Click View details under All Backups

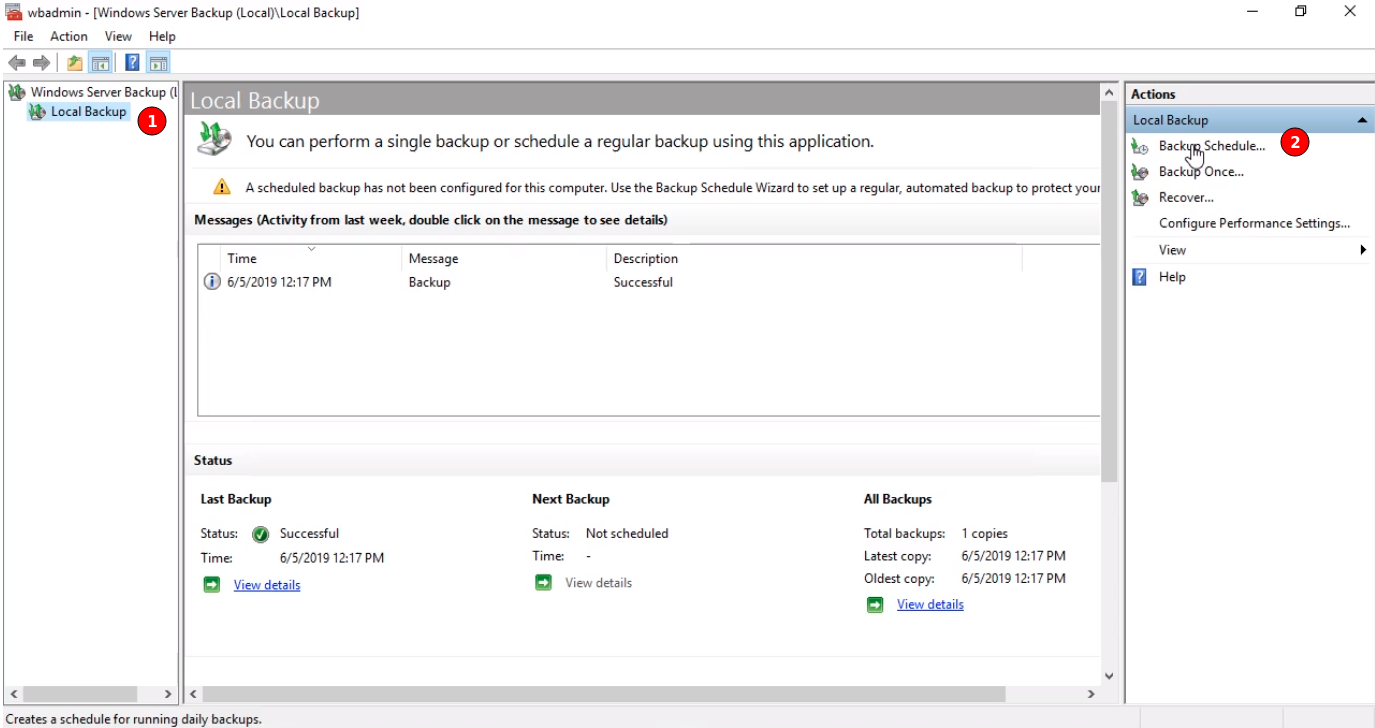pyautogui.click(x=930, y=604)
